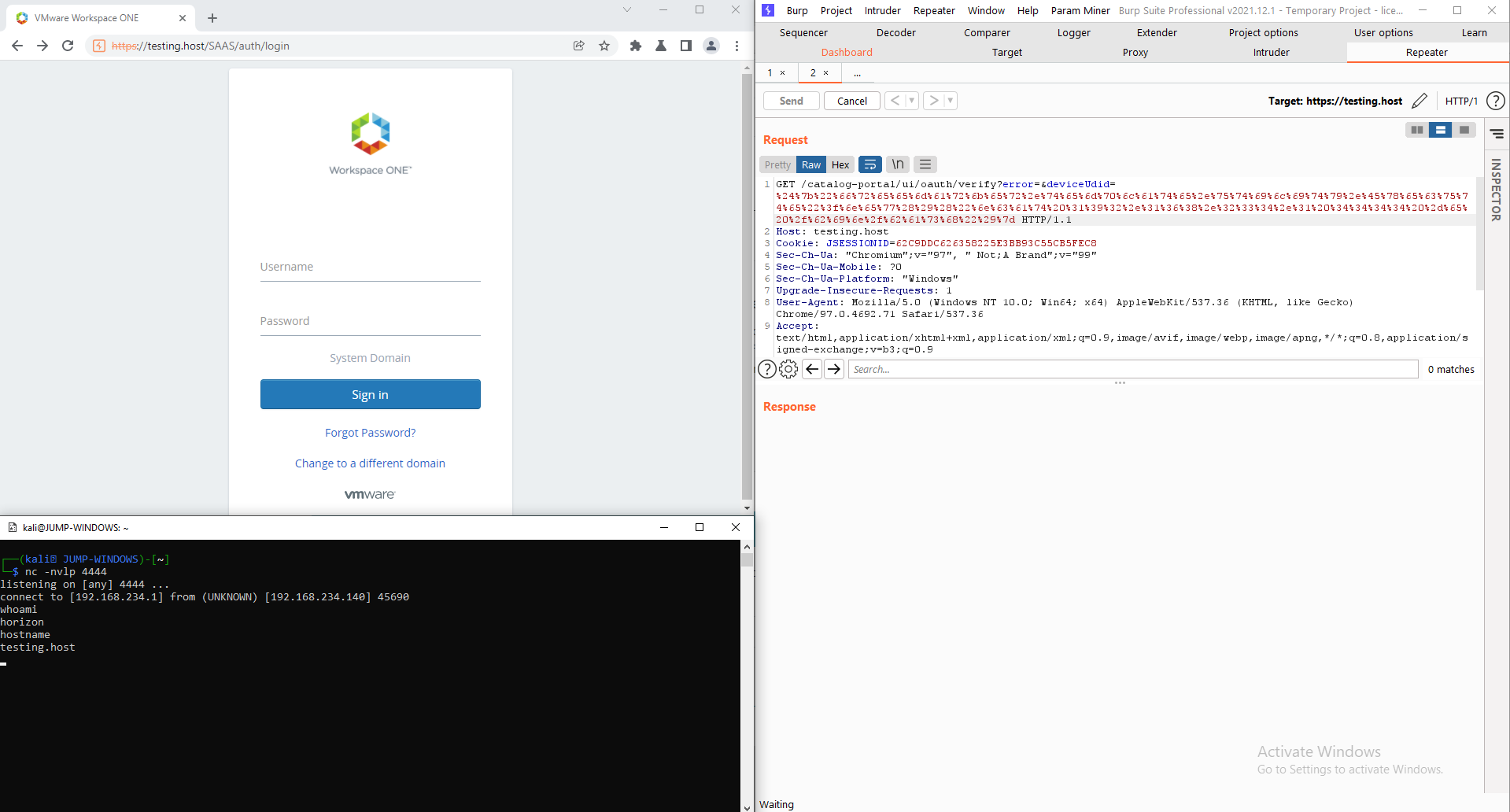Select side-by-side layout view
Screen dimensions: 1510x812
tap(1417, 130)
